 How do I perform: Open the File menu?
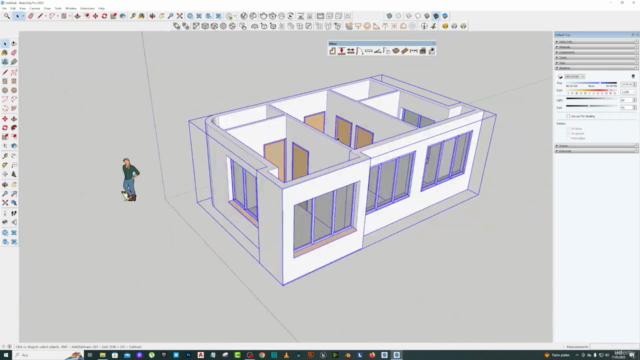pyautogui.click(x=4, y=8)
